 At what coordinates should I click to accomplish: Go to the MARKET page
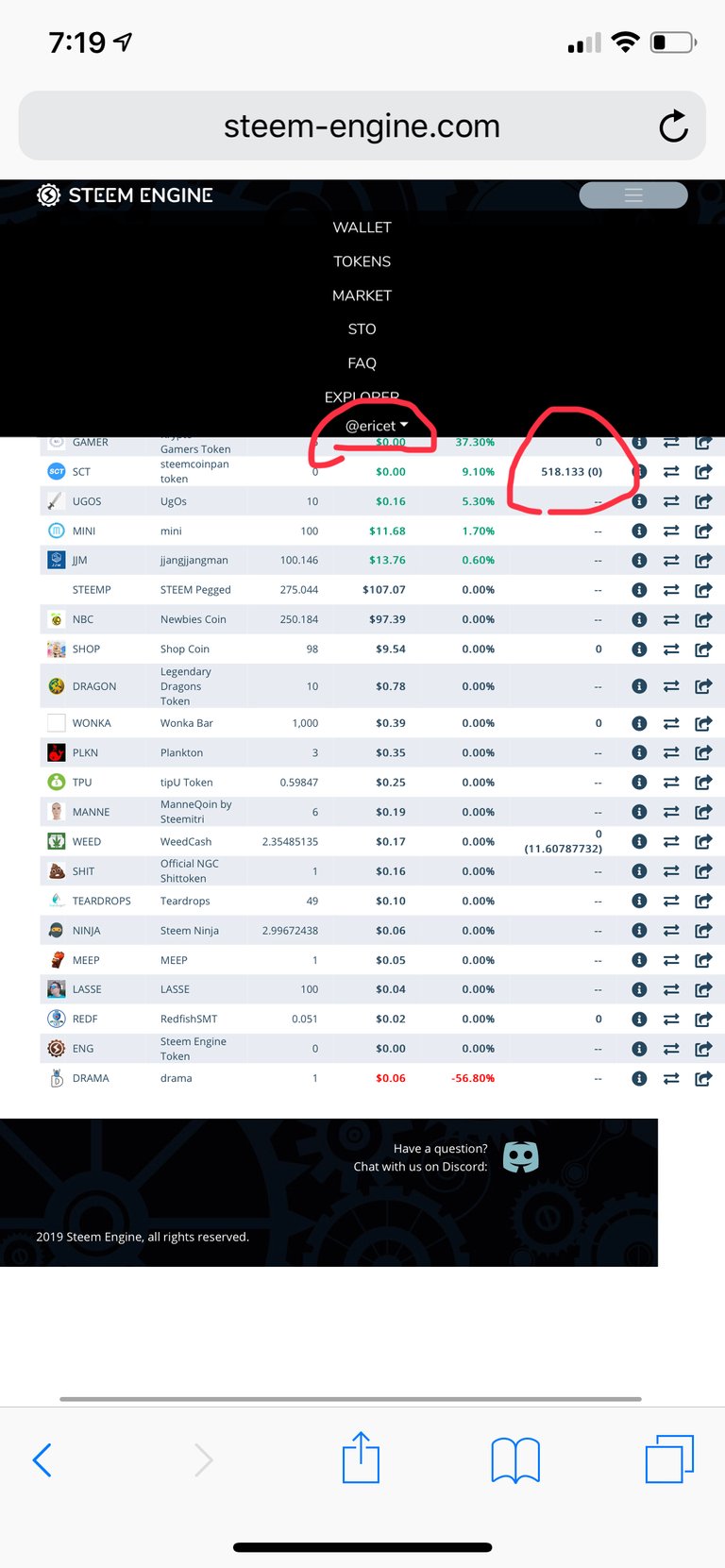click(362, 295)
